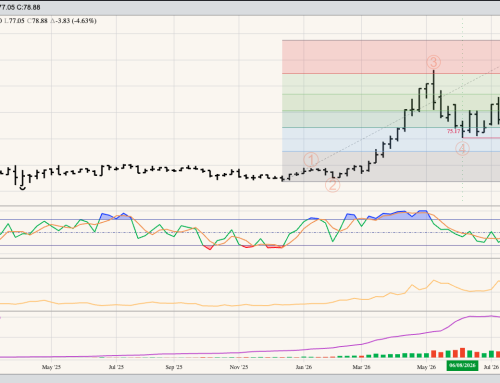Click the C78.88 close value readout

pos(37,21)
